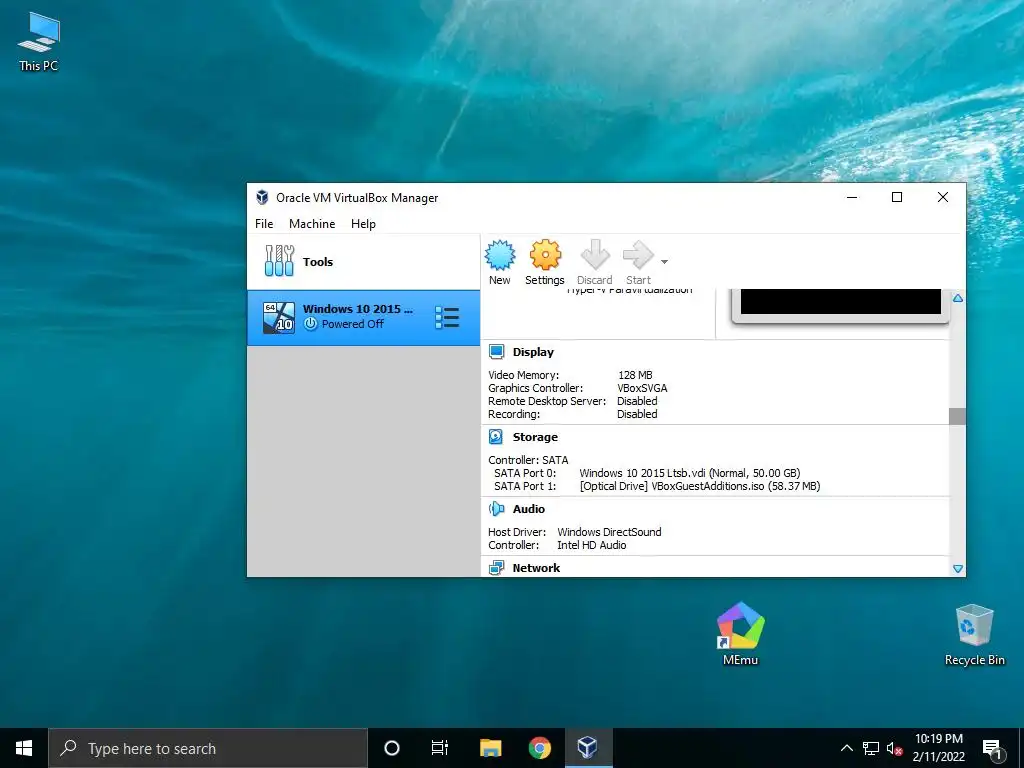This screenshot has height=768, width=1024.
Task: Open the VM list menu icon
Action: point(447,317)
